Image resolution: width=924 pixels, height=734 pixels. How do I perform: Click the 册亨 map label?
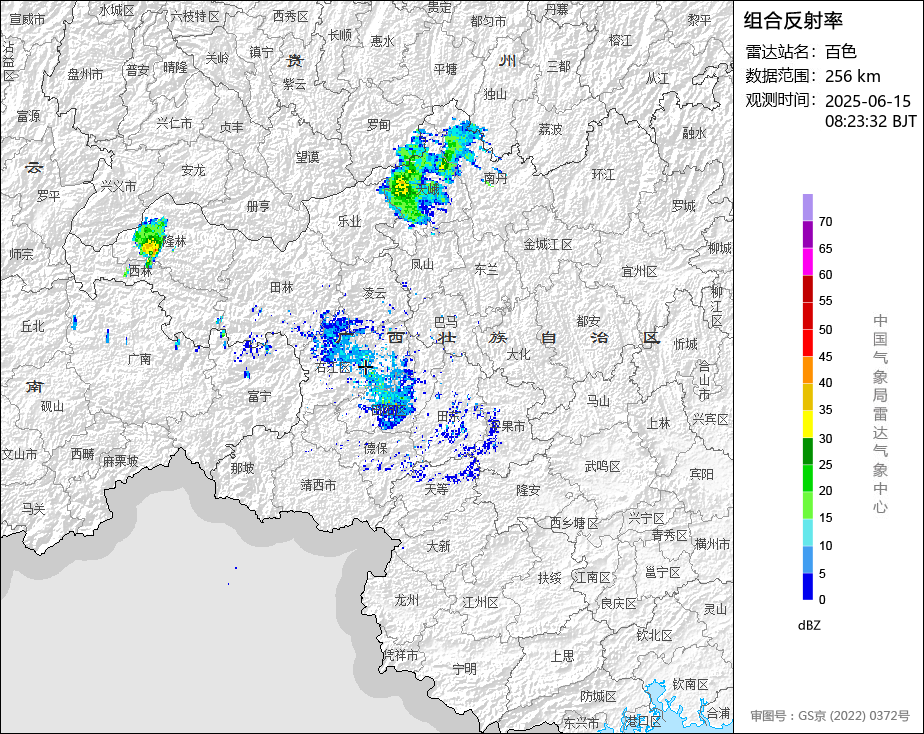(258, 206)
